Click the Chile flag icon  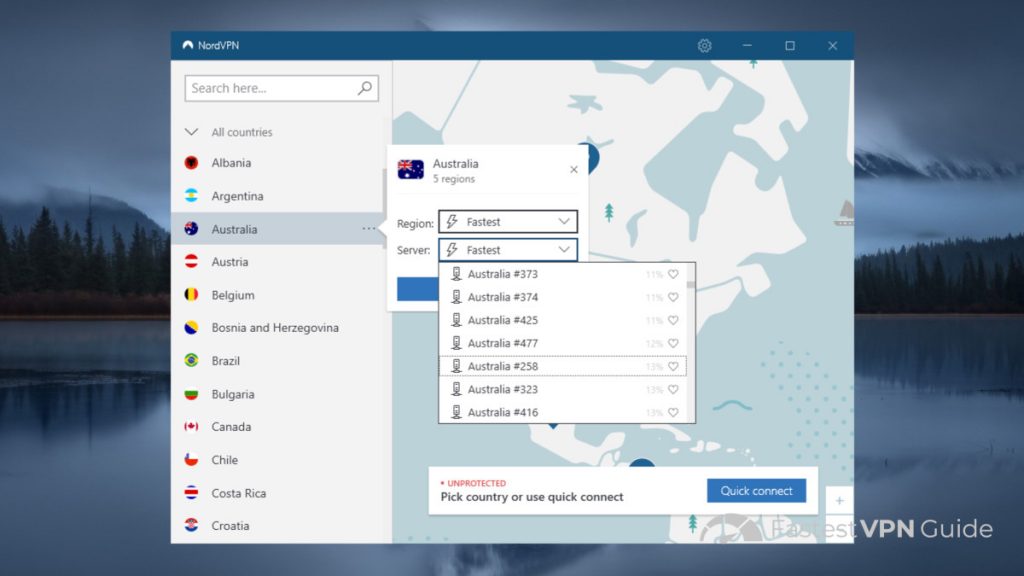tap(191, 460)
